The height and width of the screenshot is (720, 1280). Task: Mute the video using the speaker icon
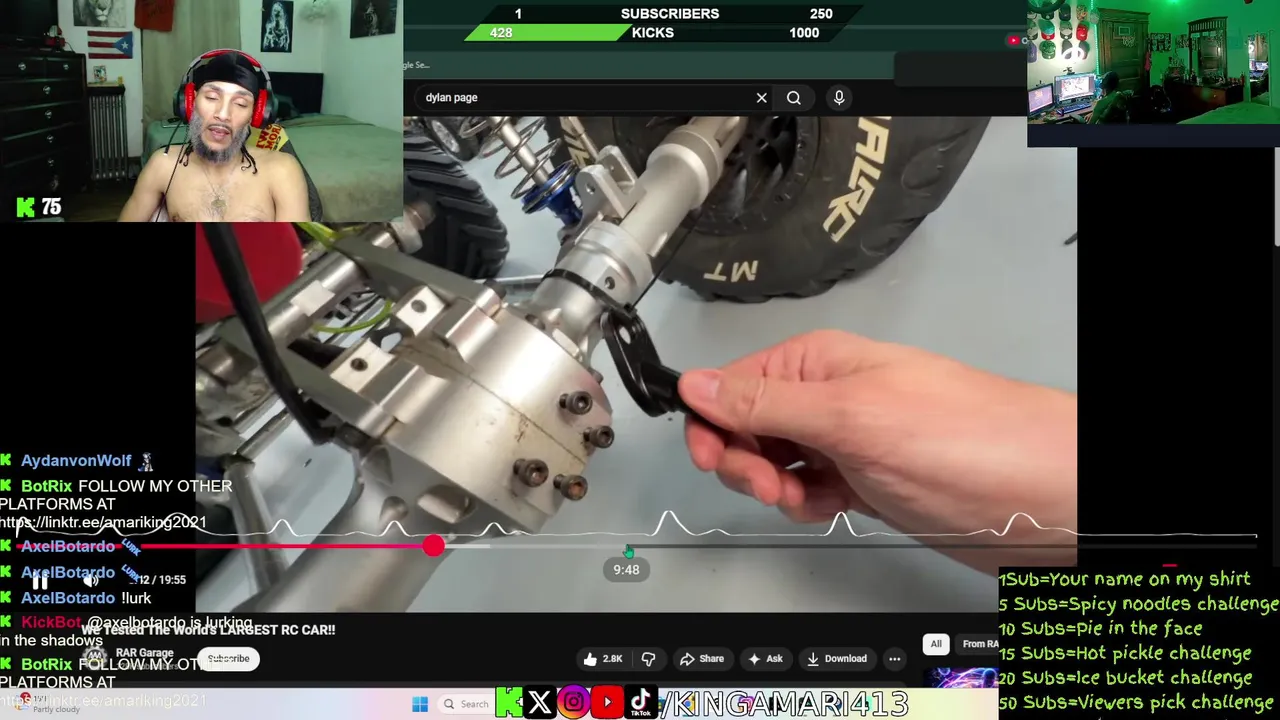[x=90, y=579]
